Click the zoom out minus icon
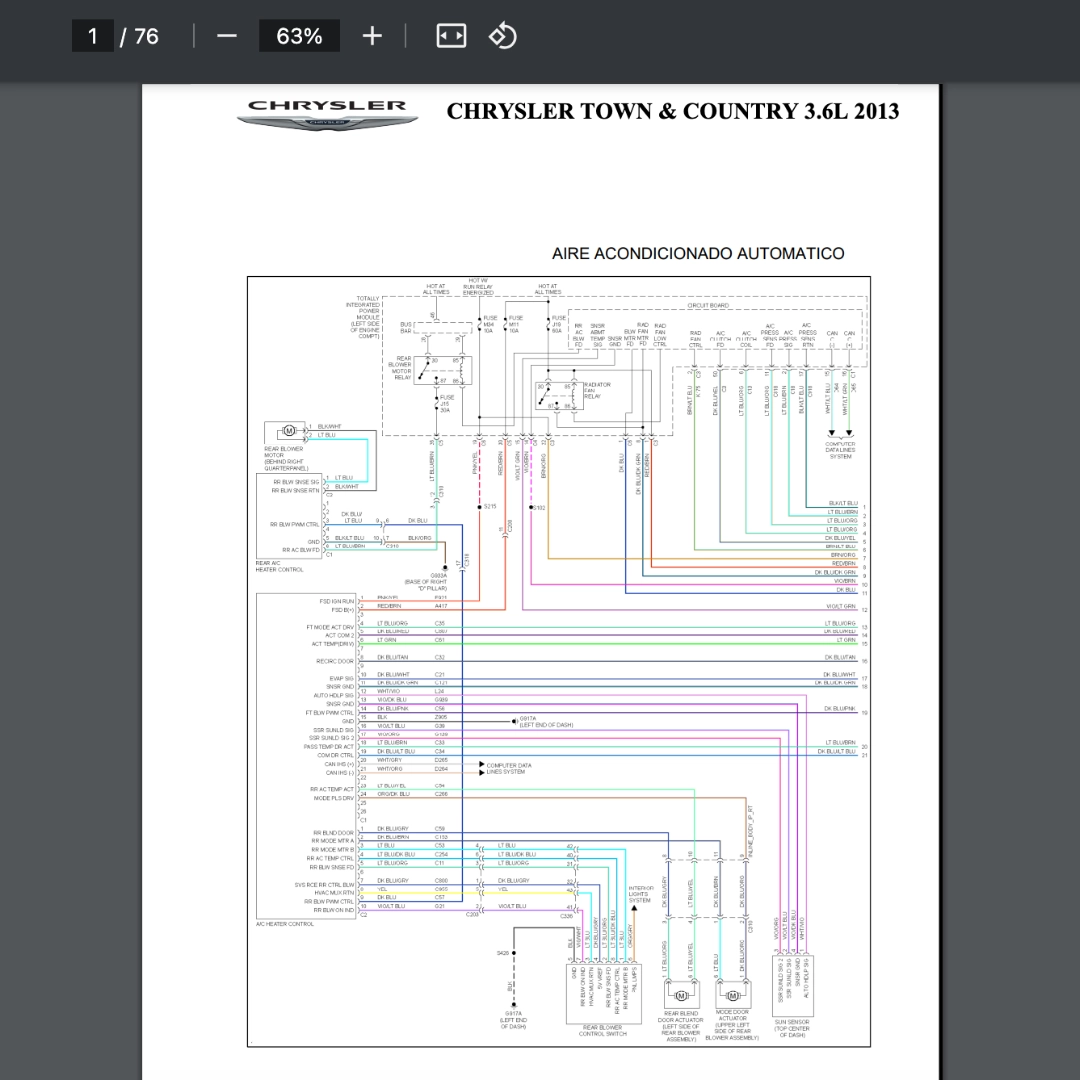This screenshot has height=1080, width=1080. click(227, 36)
